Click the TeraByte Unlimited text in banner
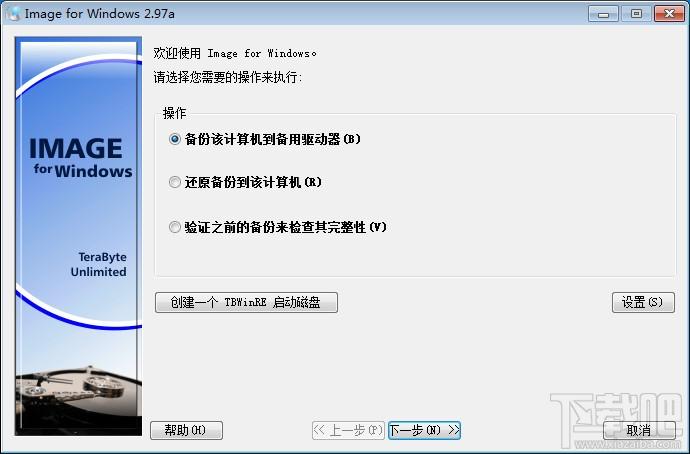This screenshot has width=690, height=454. [x=99, y=264]
